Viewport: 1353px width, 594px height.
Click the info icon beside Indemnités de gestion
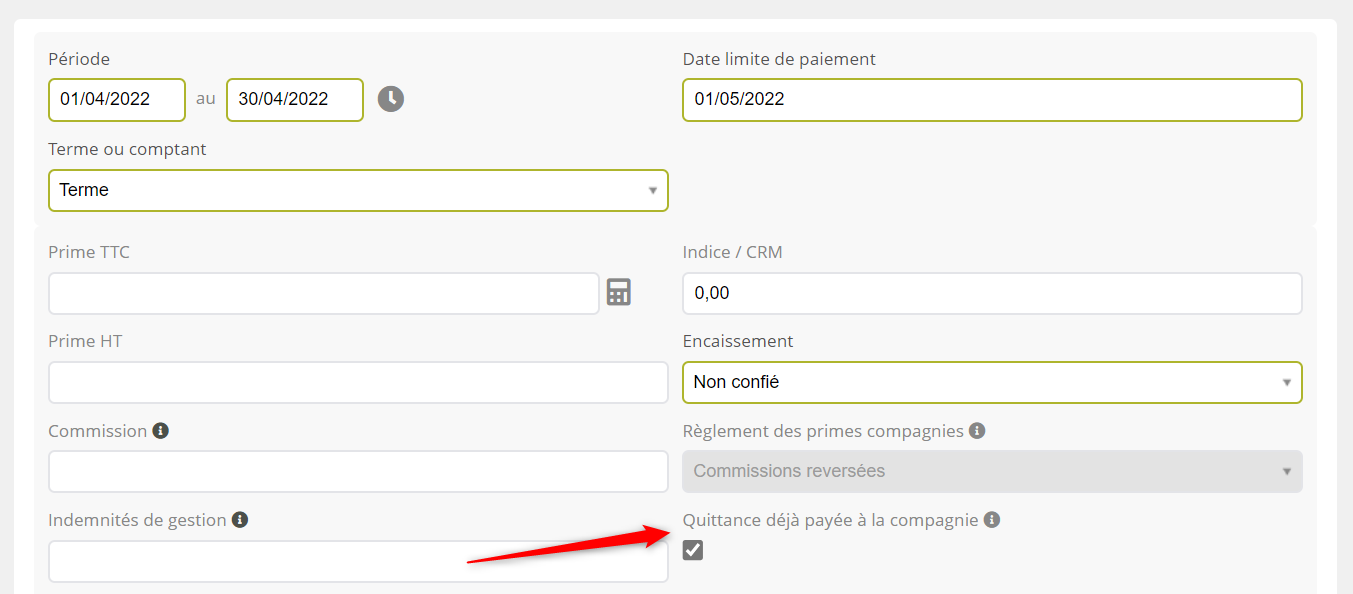[x=239, y=520]
